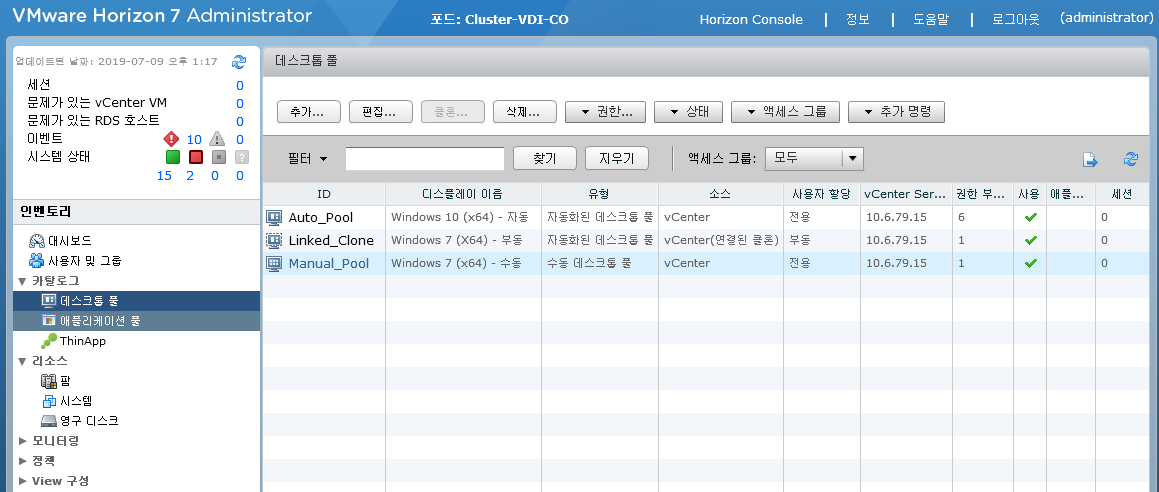1159x492 pixels.
Task: Click the 영구 디스크 disk icon
Action: 49,421
